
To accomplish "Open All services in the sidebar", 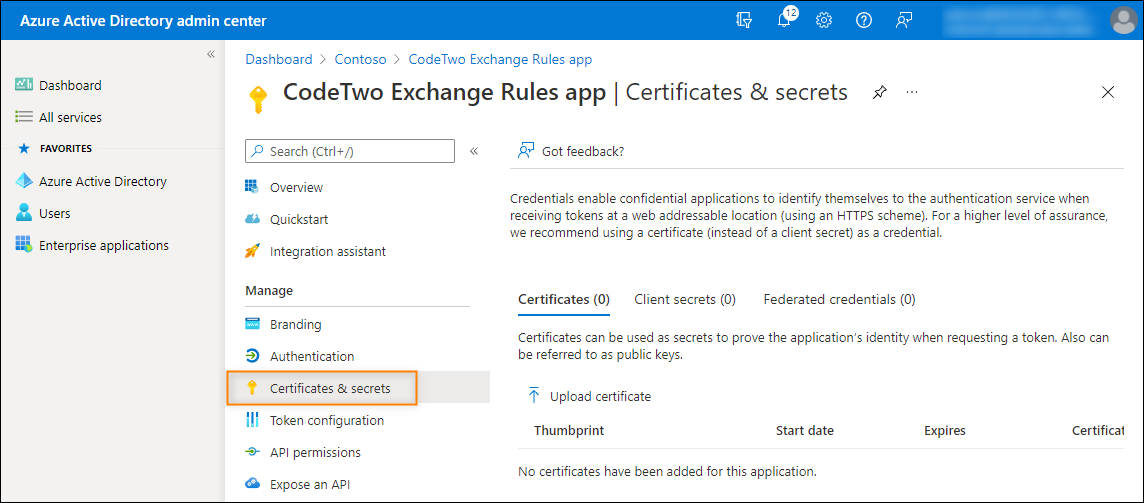I will [70, 118].
